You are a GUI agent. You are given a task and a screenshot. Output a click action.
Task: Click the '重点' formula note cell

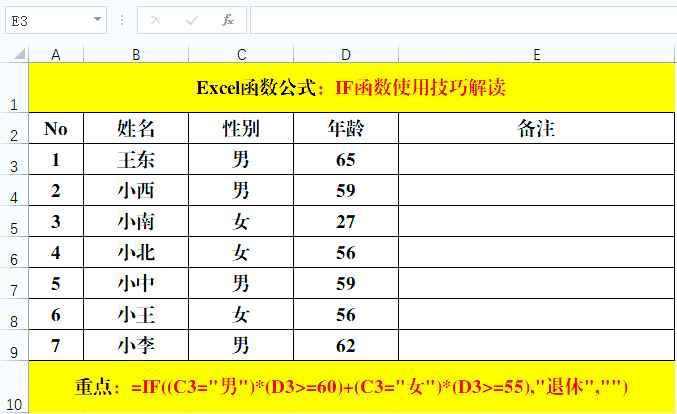(351, 387)
